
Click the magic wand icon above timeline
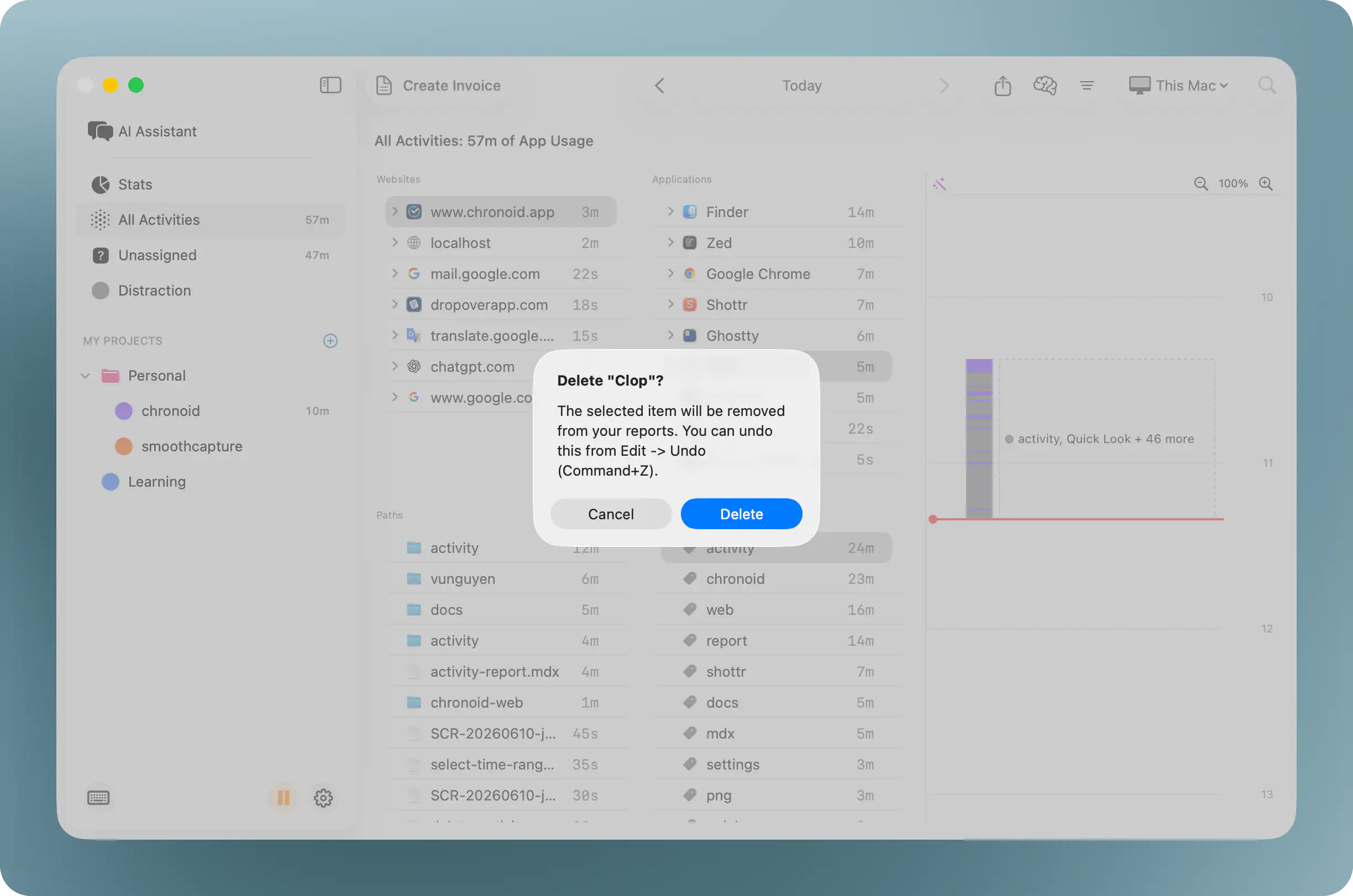click(939, 184)
